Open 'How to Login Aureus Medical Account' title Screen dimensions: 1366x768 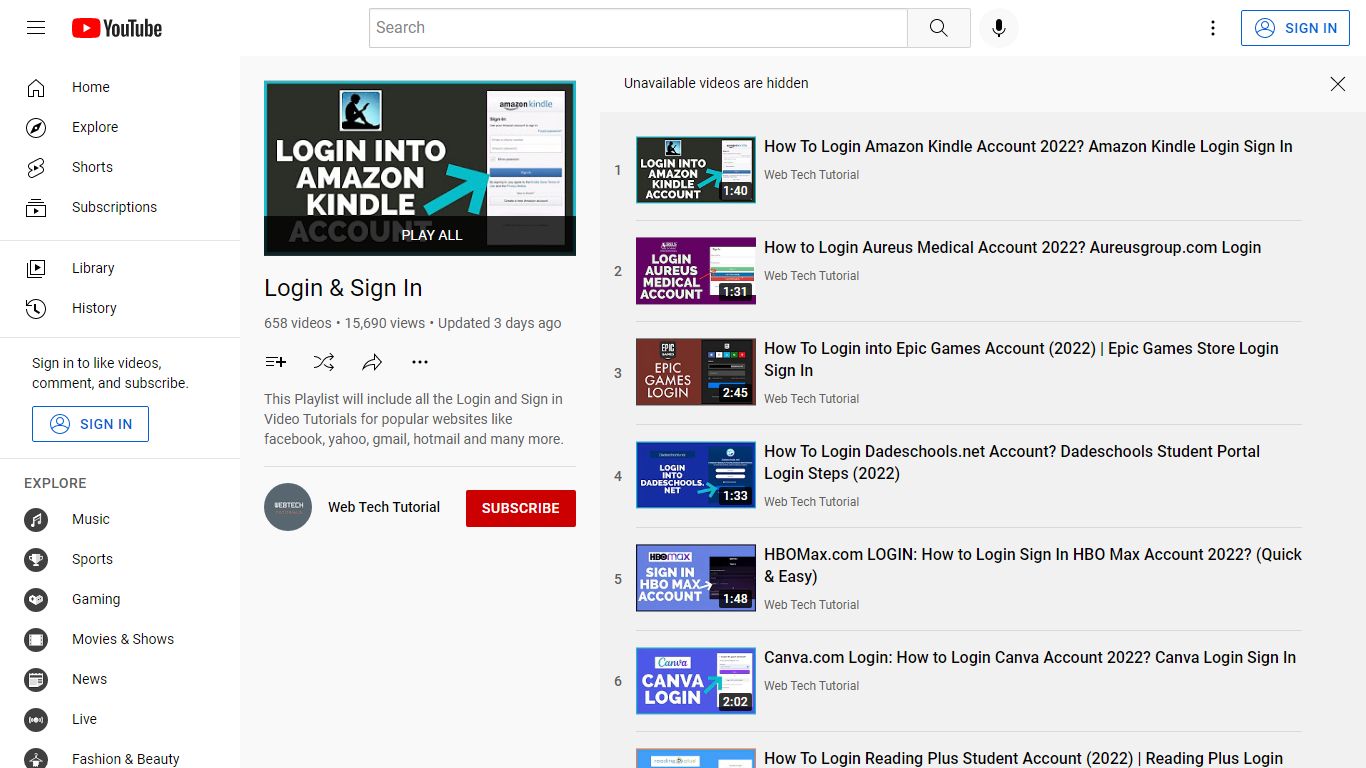pyautogui.click(x=1012, y=247)
